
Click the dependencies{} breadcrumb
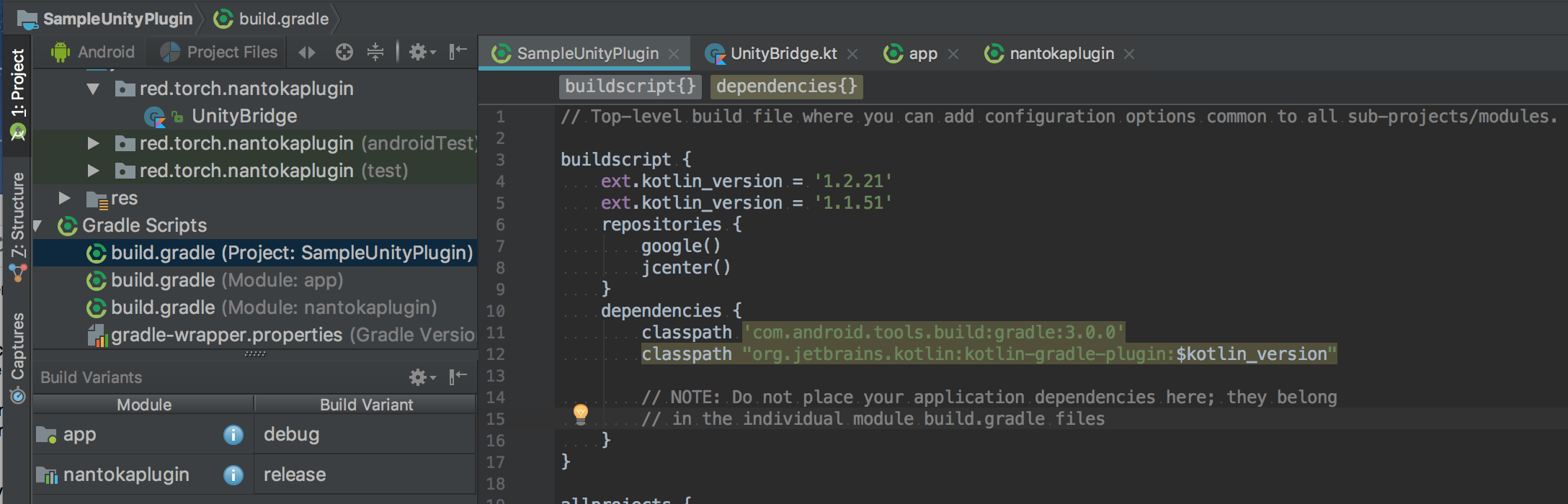click(x=786, y=86)
